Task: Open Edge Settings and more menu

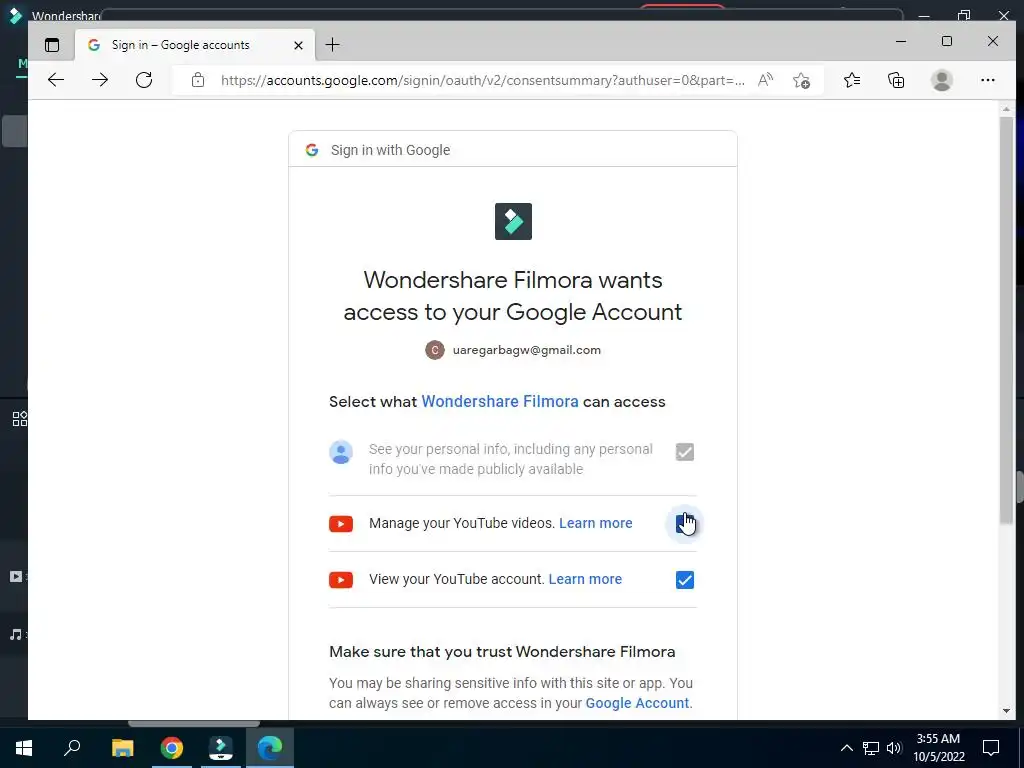Action: 987,80
